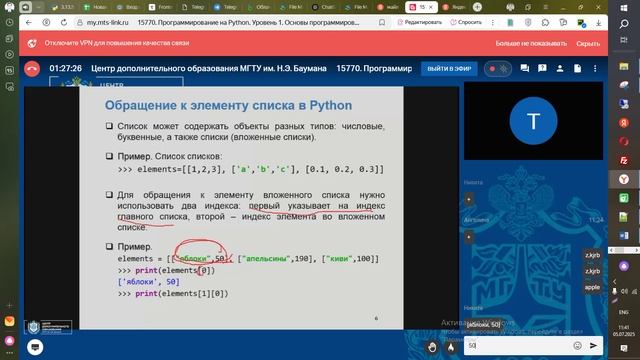Open Yandex Browser from the taskbar
This screenshot has height=360, width=640.
pos(623,179)
